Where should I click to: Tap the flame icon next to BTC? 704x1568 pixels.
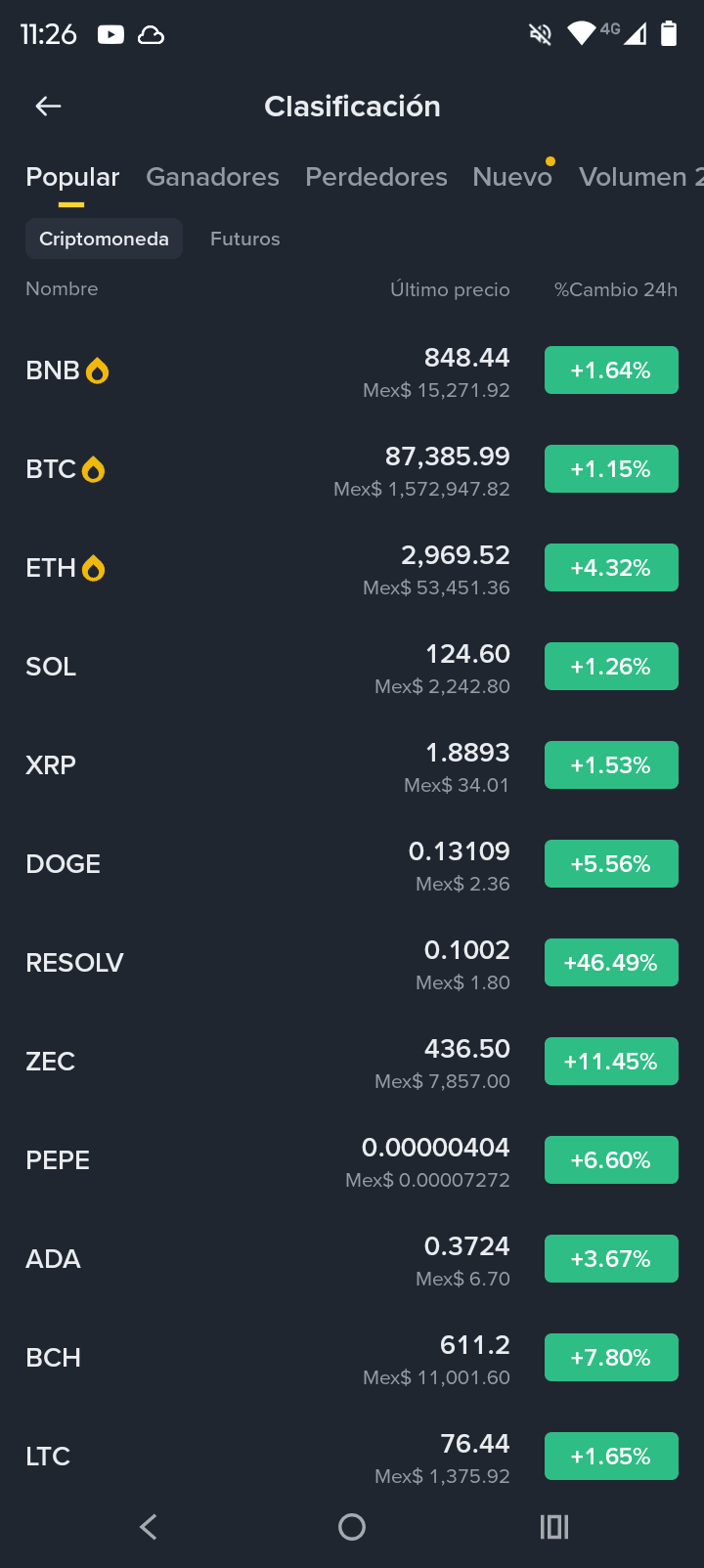(x=93, y=469)
